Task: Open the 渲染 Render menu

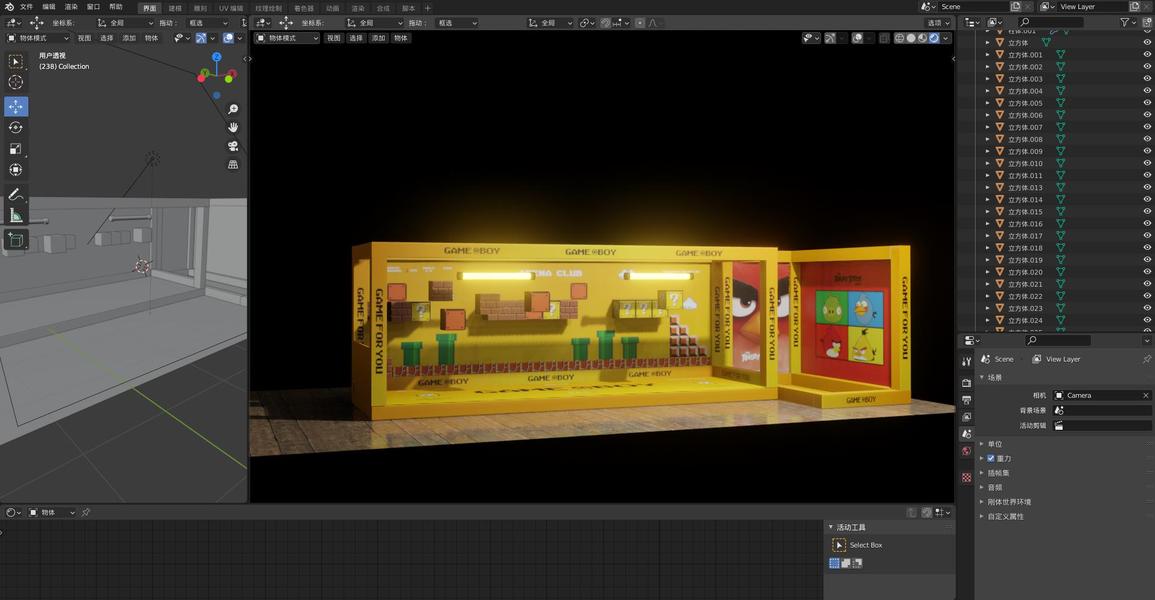Action: coord(71,7)
